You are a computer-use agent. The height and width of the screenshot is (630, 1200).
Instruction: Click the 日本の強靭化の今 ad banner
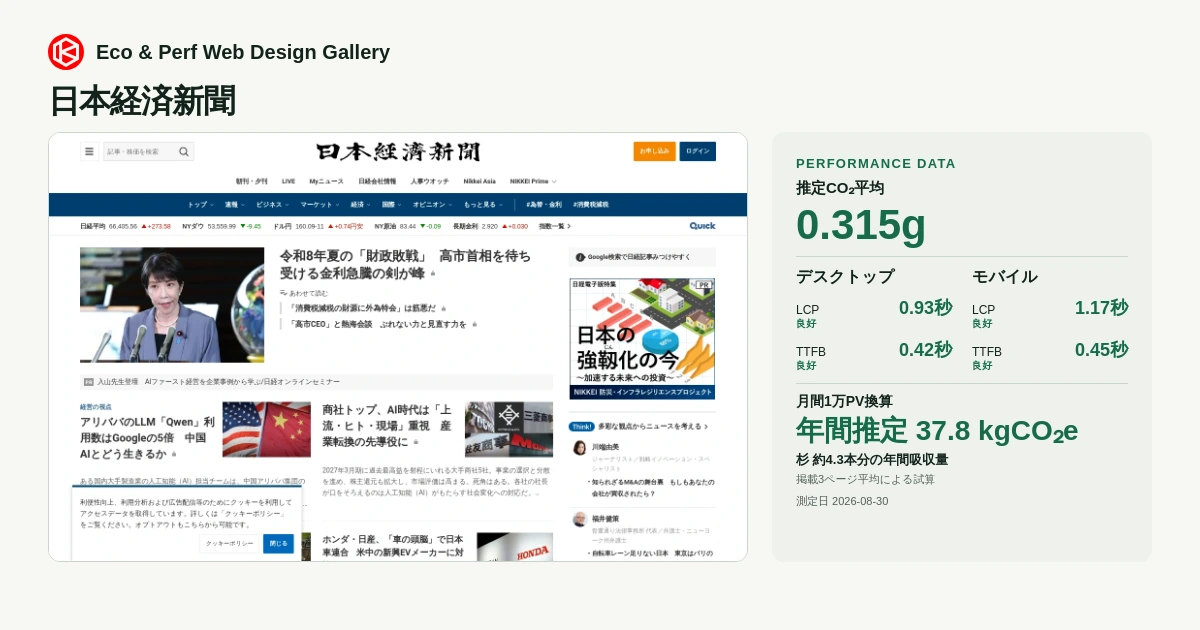pyautogui.click(x=642, y=338)
